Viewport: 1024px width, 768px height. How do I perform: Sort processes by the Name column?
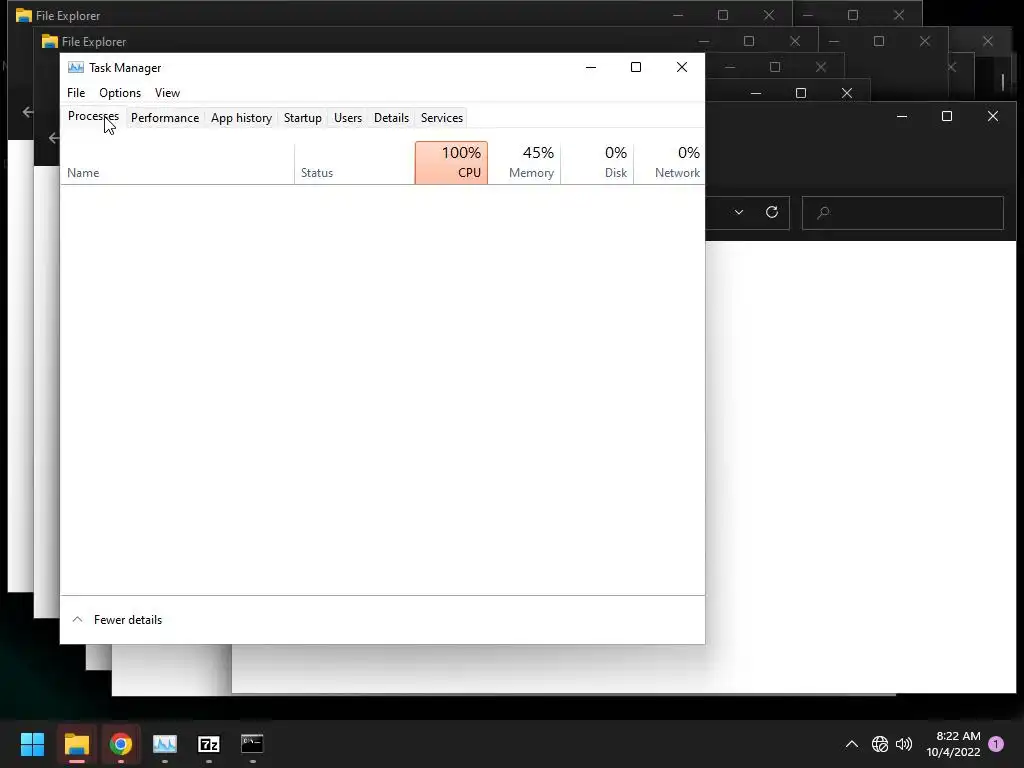pos(177,163)
